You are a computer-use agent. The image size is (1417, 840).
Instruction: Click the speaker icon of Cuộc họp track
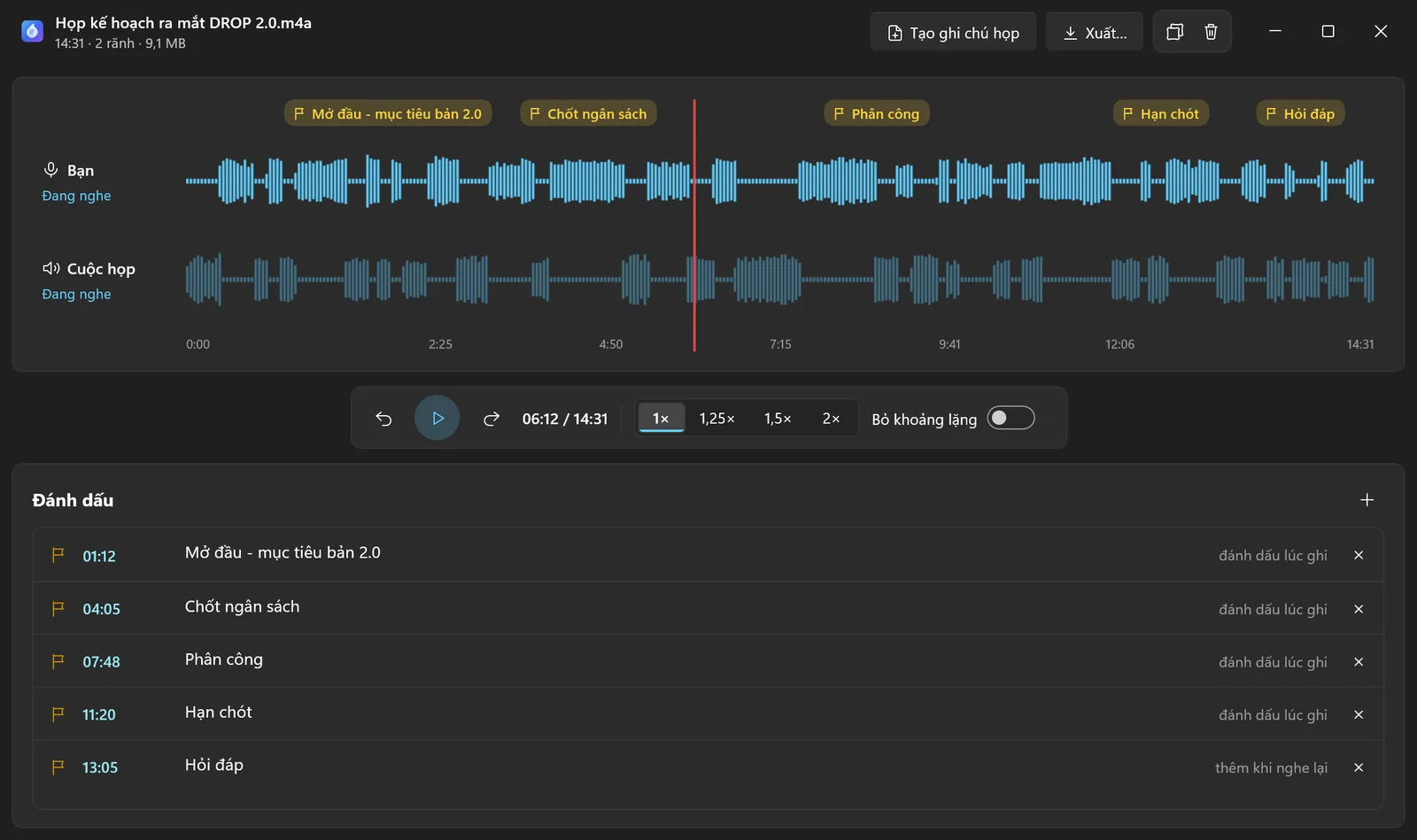coord(51,268)
